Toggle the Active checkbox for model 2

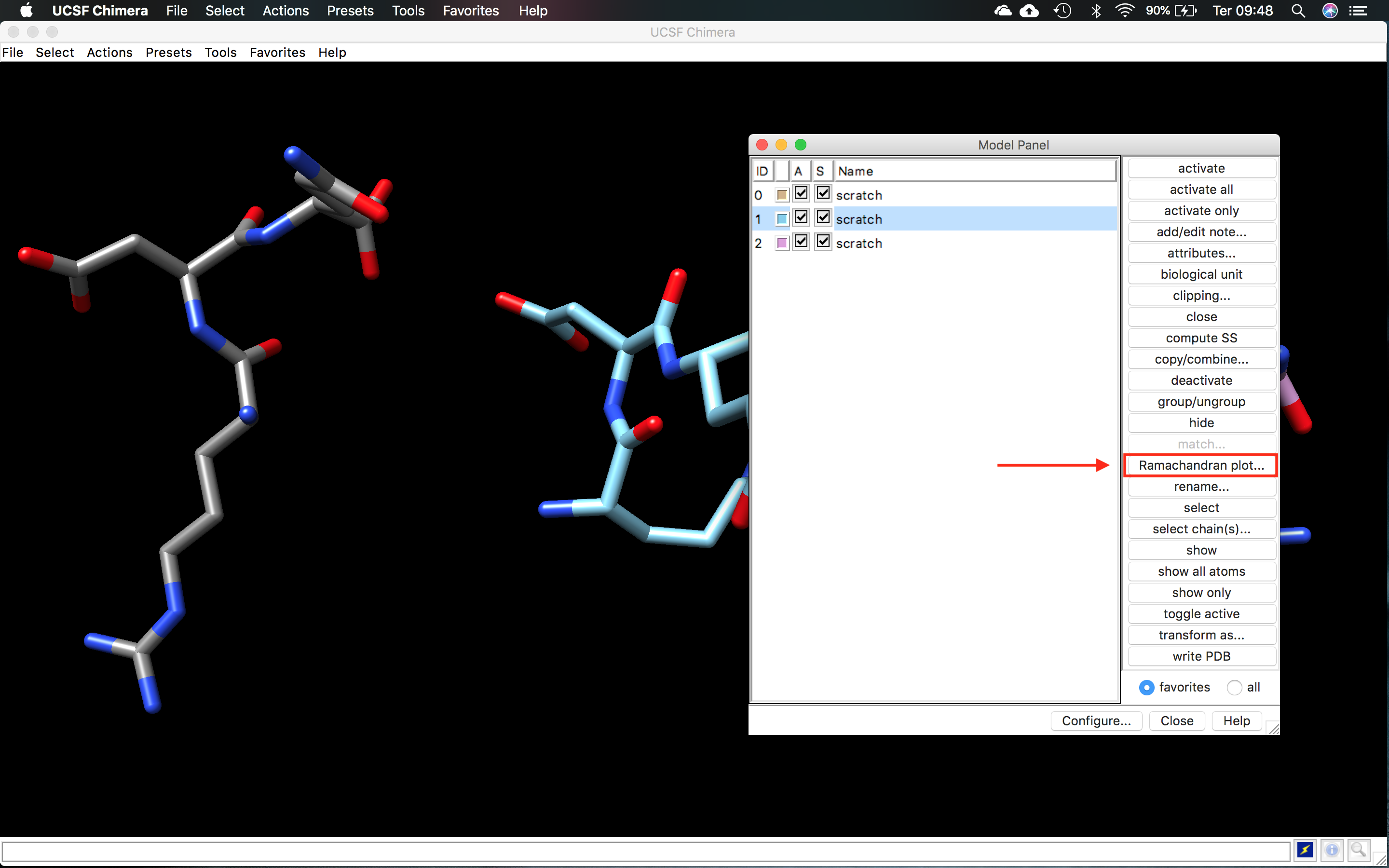pos(801,241)
